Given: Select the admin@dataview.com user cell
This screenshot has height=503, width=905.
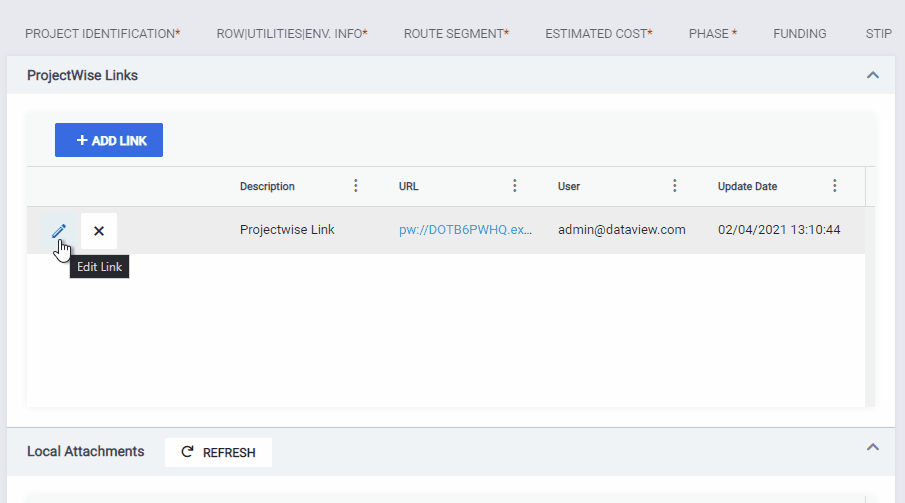Looking at the screenshot, I should [622, 230].
